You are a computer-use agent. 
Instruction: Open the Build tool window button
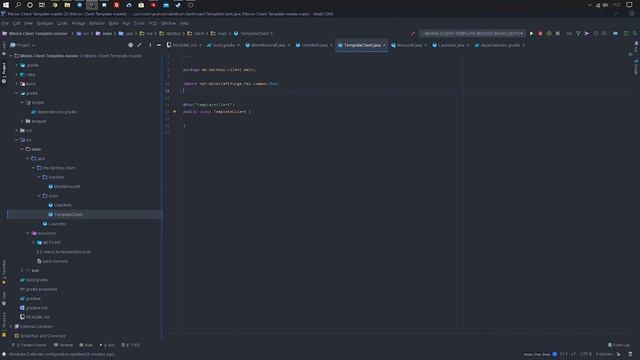click(86, 345)
